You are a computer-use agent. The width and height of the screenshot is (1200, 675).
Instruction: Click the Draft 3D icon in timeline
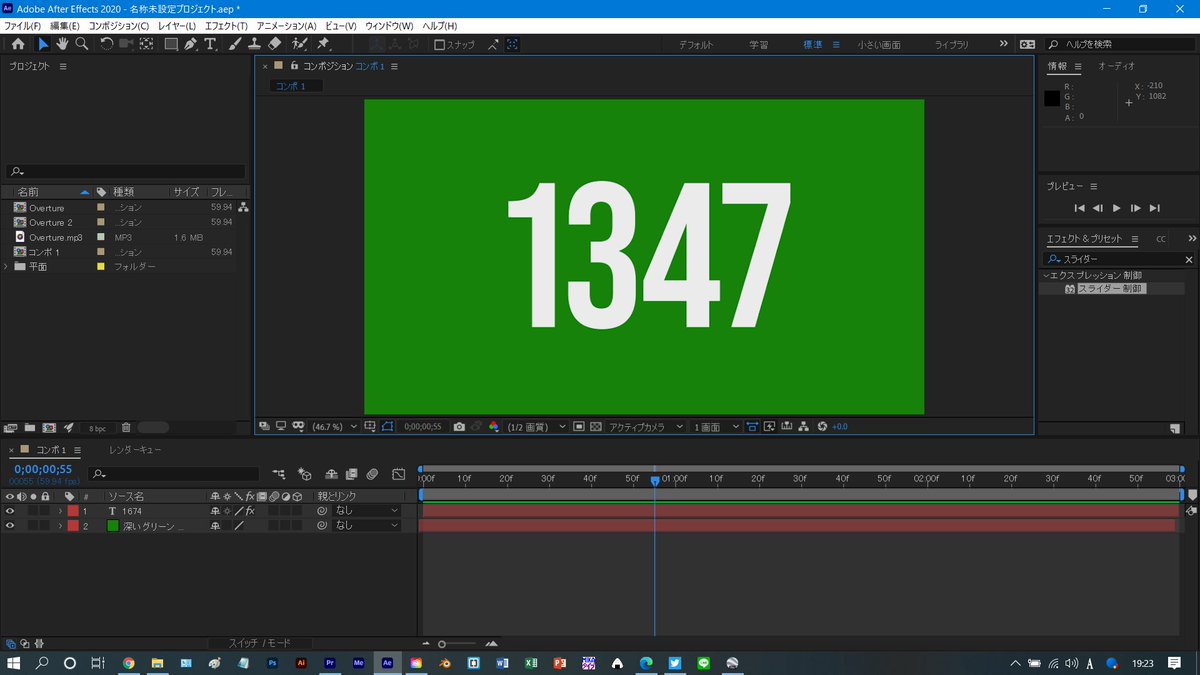click(305, 473)
